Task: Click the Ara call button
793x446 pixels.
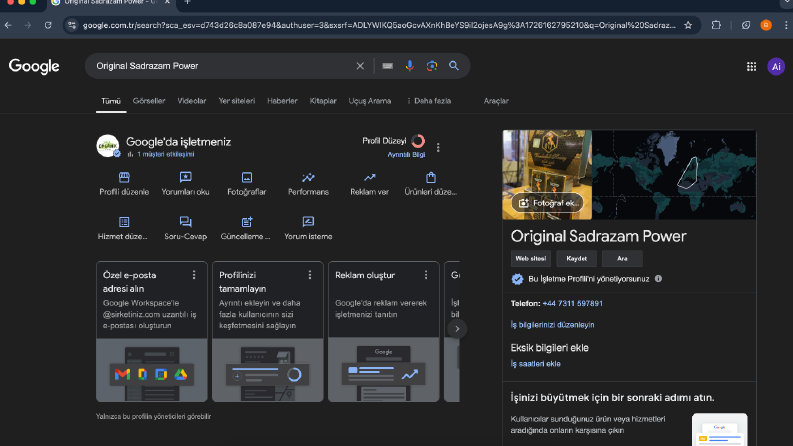Action: pyautogui.click(x=622, y=258)
